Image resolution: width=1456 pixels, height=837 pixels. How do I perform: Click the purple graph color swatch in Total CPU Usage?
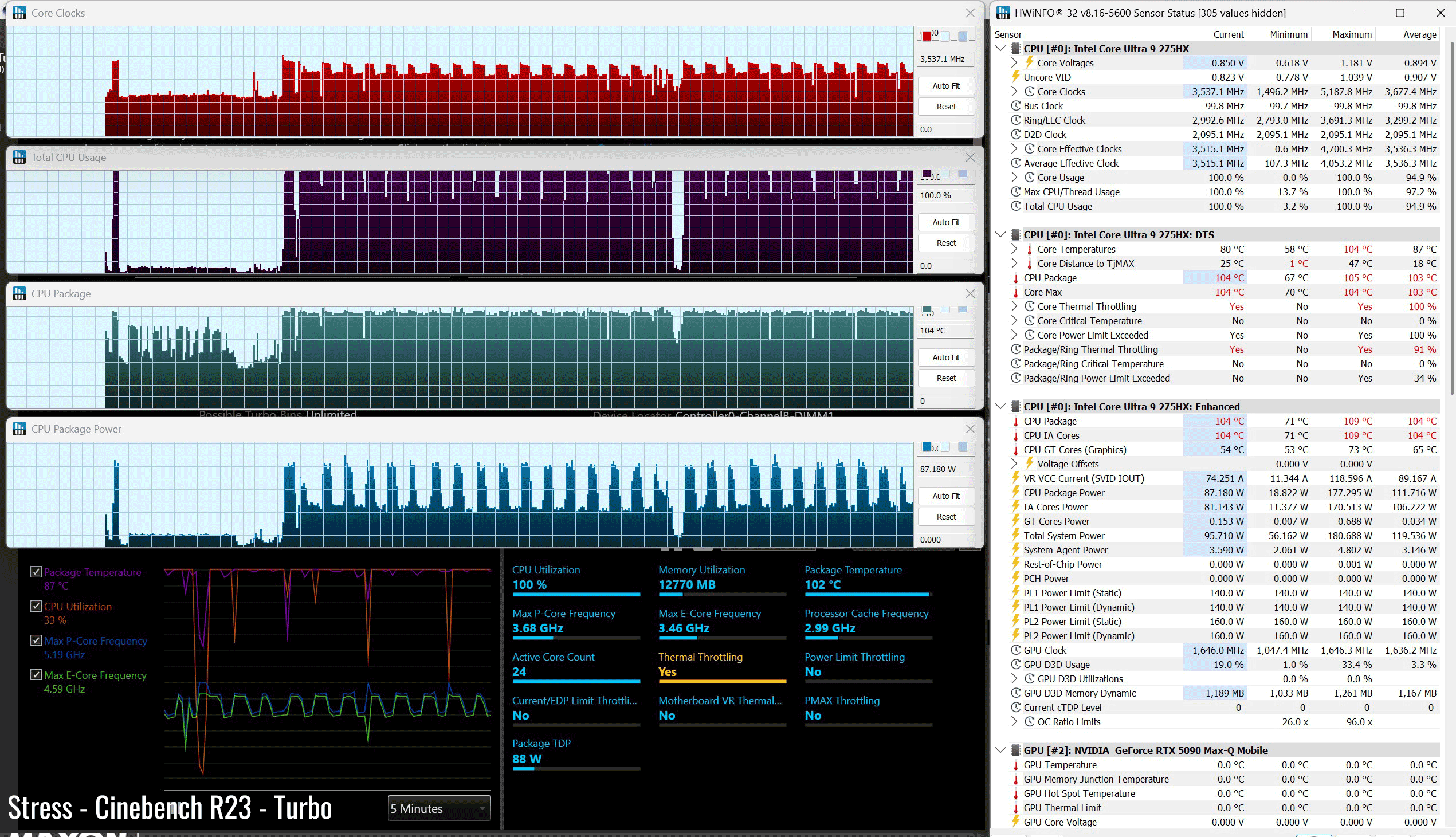coord(927,174)
